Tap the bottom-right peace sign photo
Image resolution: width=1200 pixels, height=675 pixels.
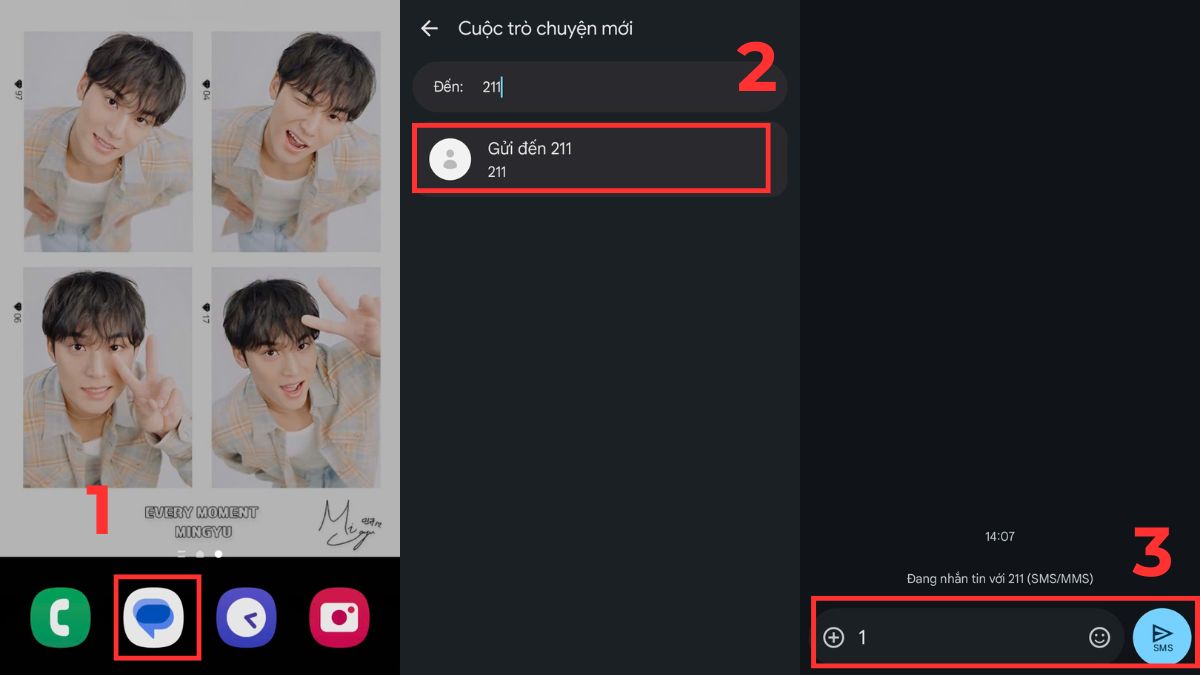tap(296, 376)
